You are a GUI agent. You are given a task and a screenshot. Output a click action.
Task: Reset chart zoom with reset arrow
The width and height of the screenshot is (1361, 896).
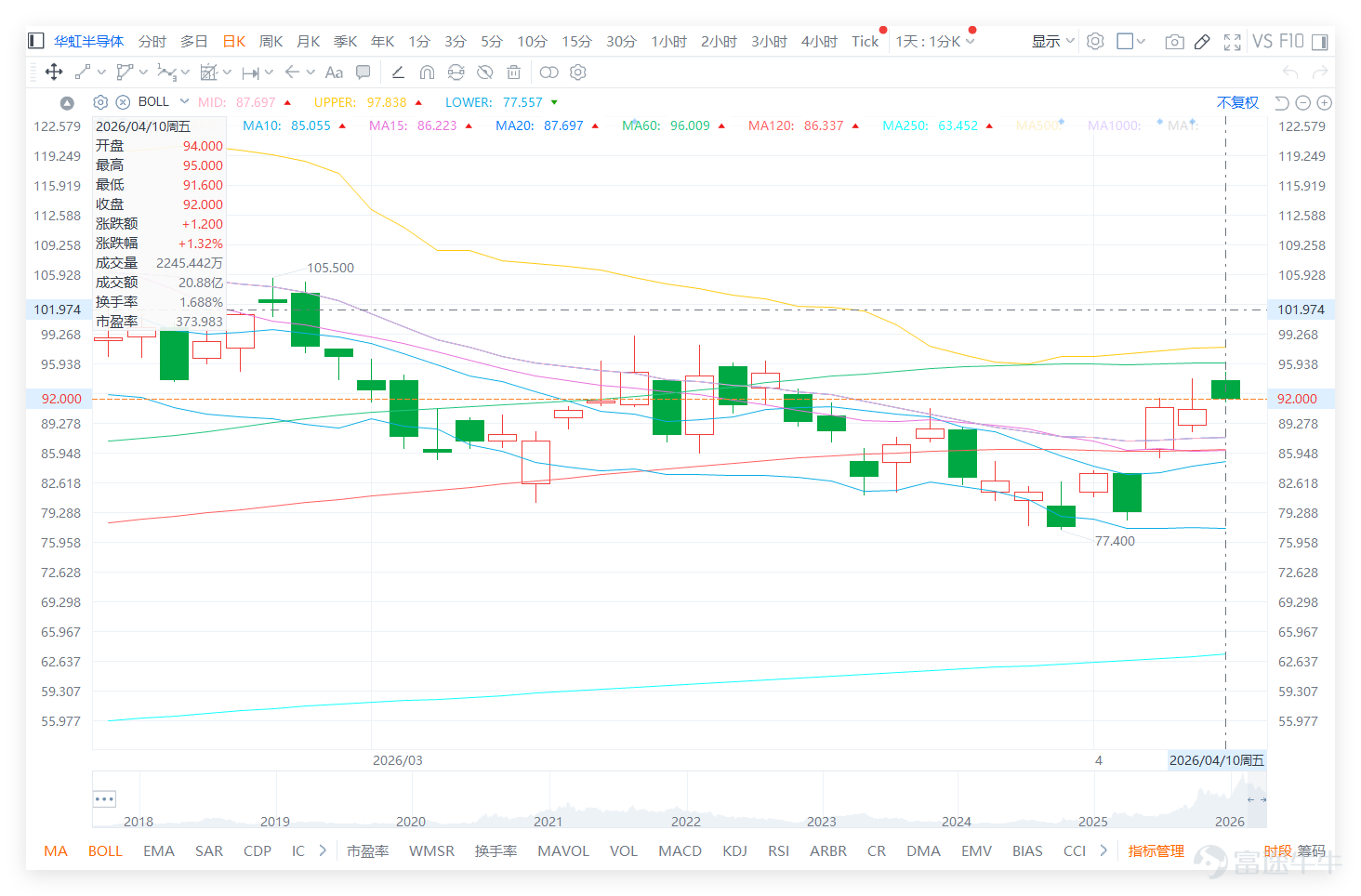pos(1282,102)
